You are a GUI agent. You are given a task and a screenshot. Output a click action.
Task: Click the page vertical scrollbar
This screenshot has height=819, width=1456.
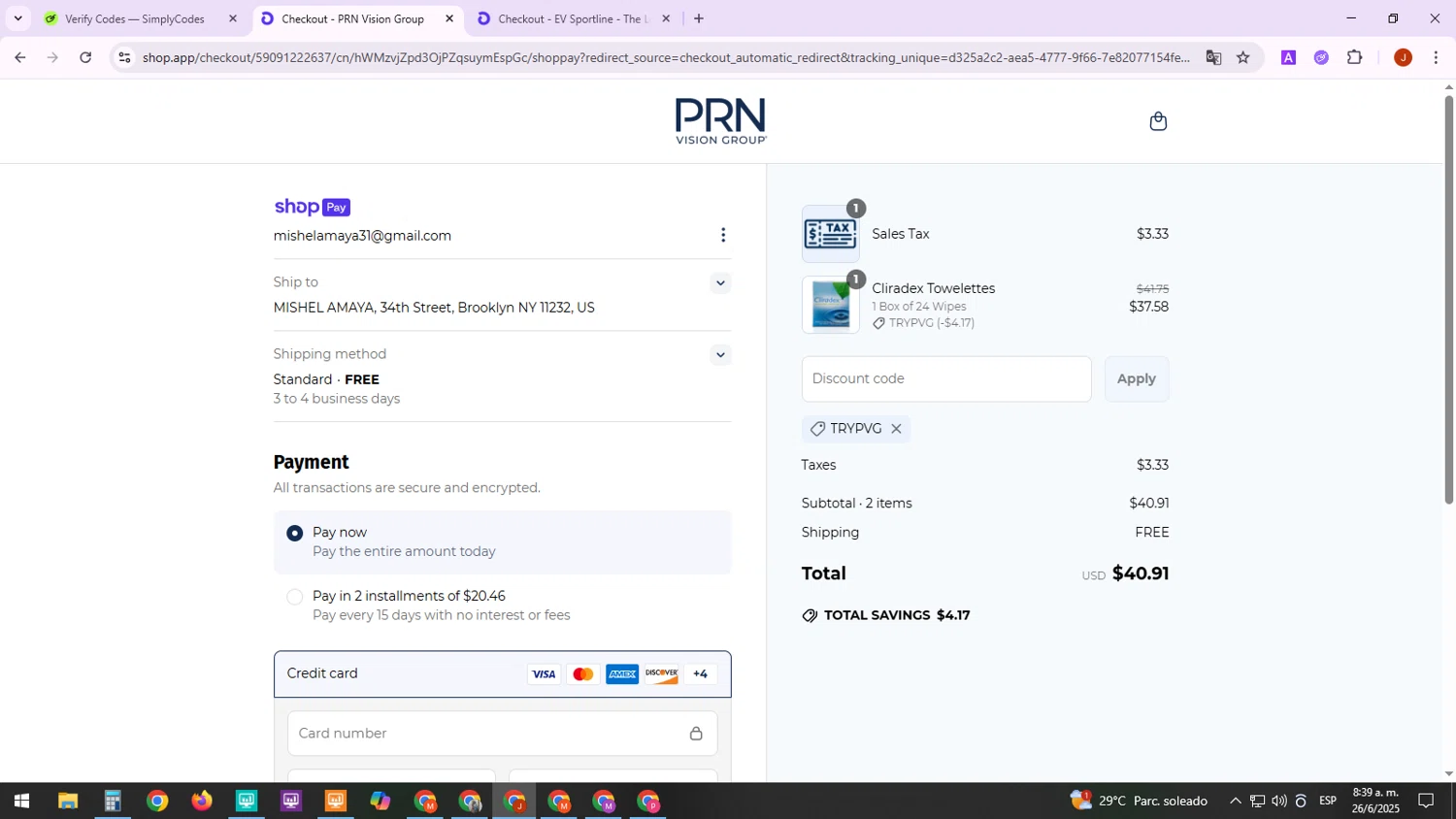tap(1448, 301)
